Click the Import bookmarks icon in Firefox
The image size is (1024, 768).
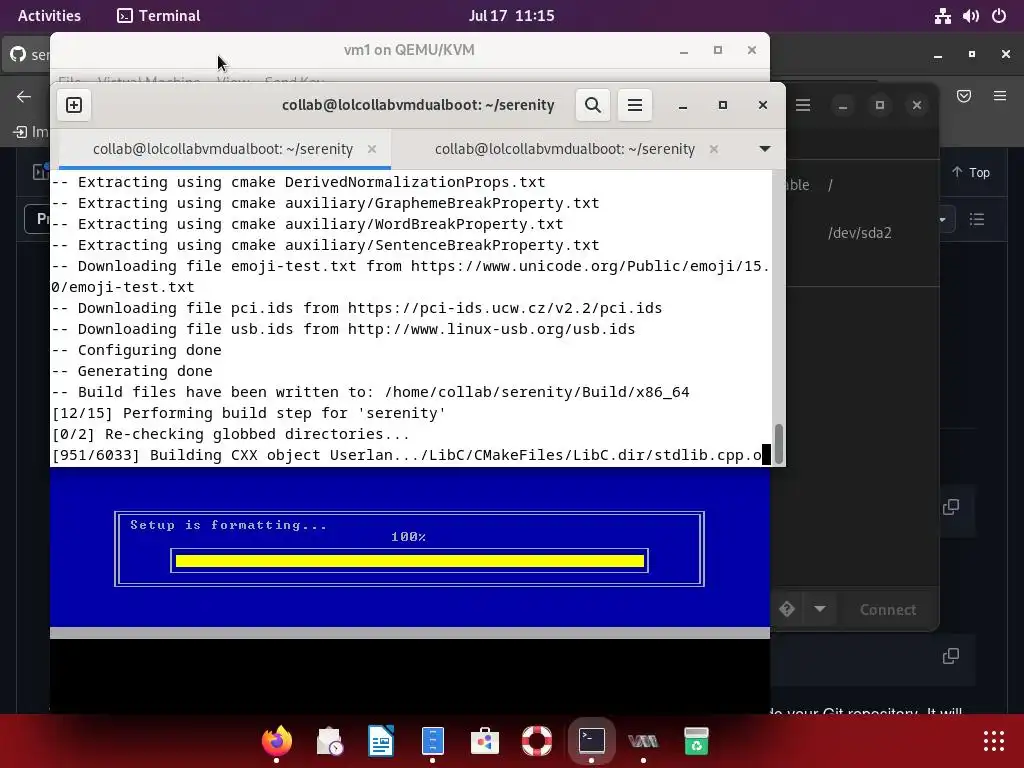pos(20,132)
